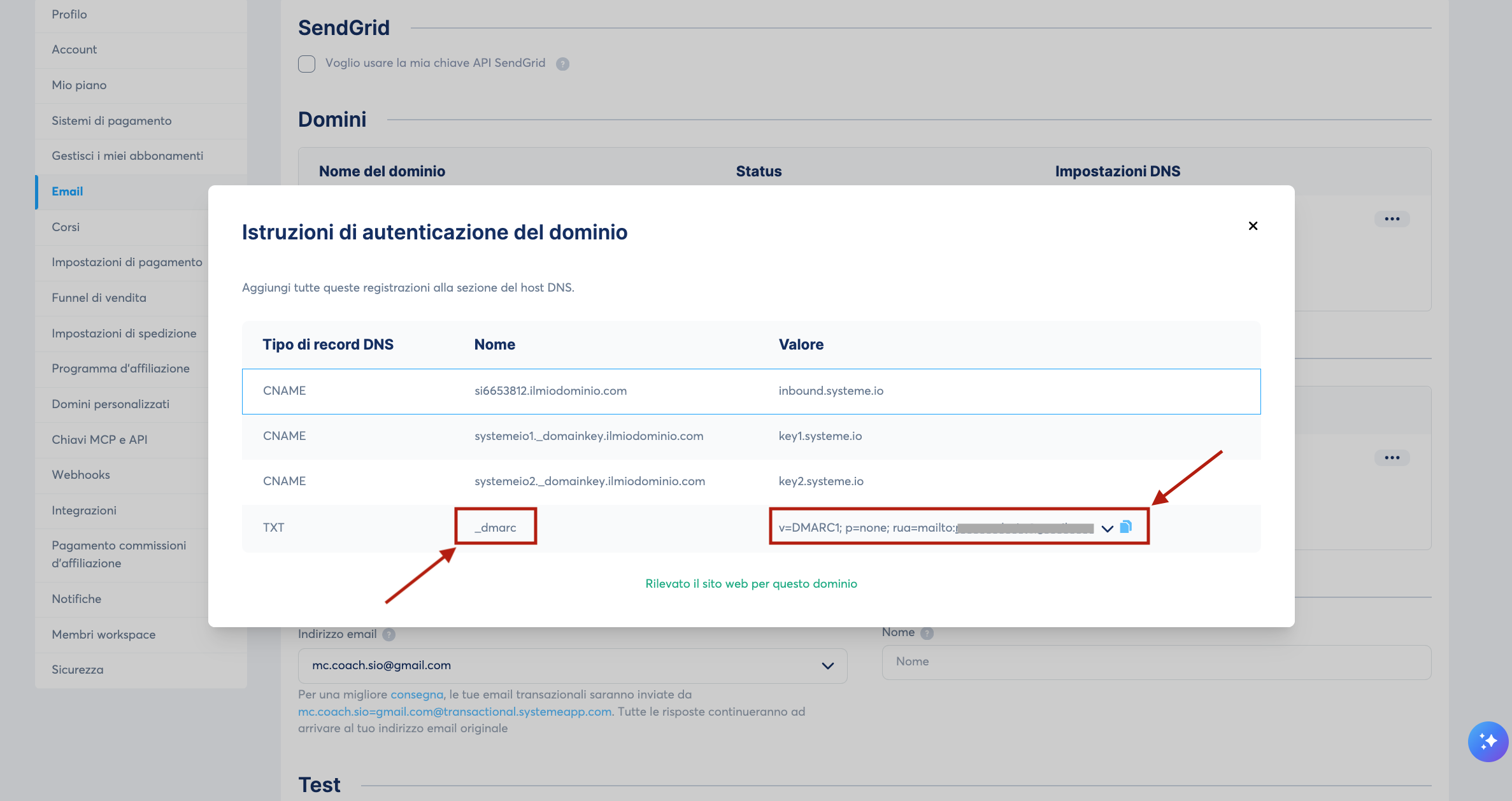Select the inbound.systeme.io value

[831, 391]
